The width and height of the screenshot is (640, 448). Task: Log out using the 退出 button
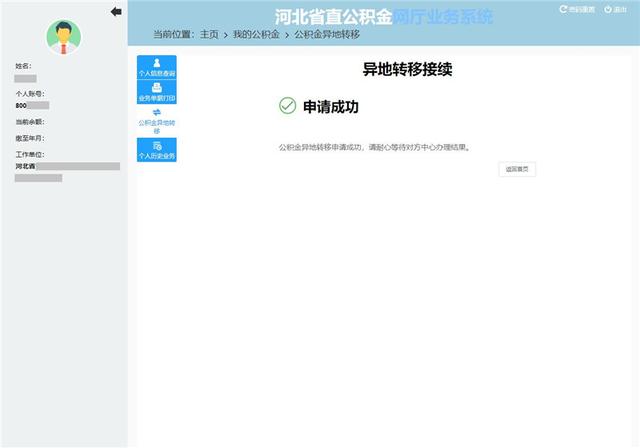(x=615, y=9)
